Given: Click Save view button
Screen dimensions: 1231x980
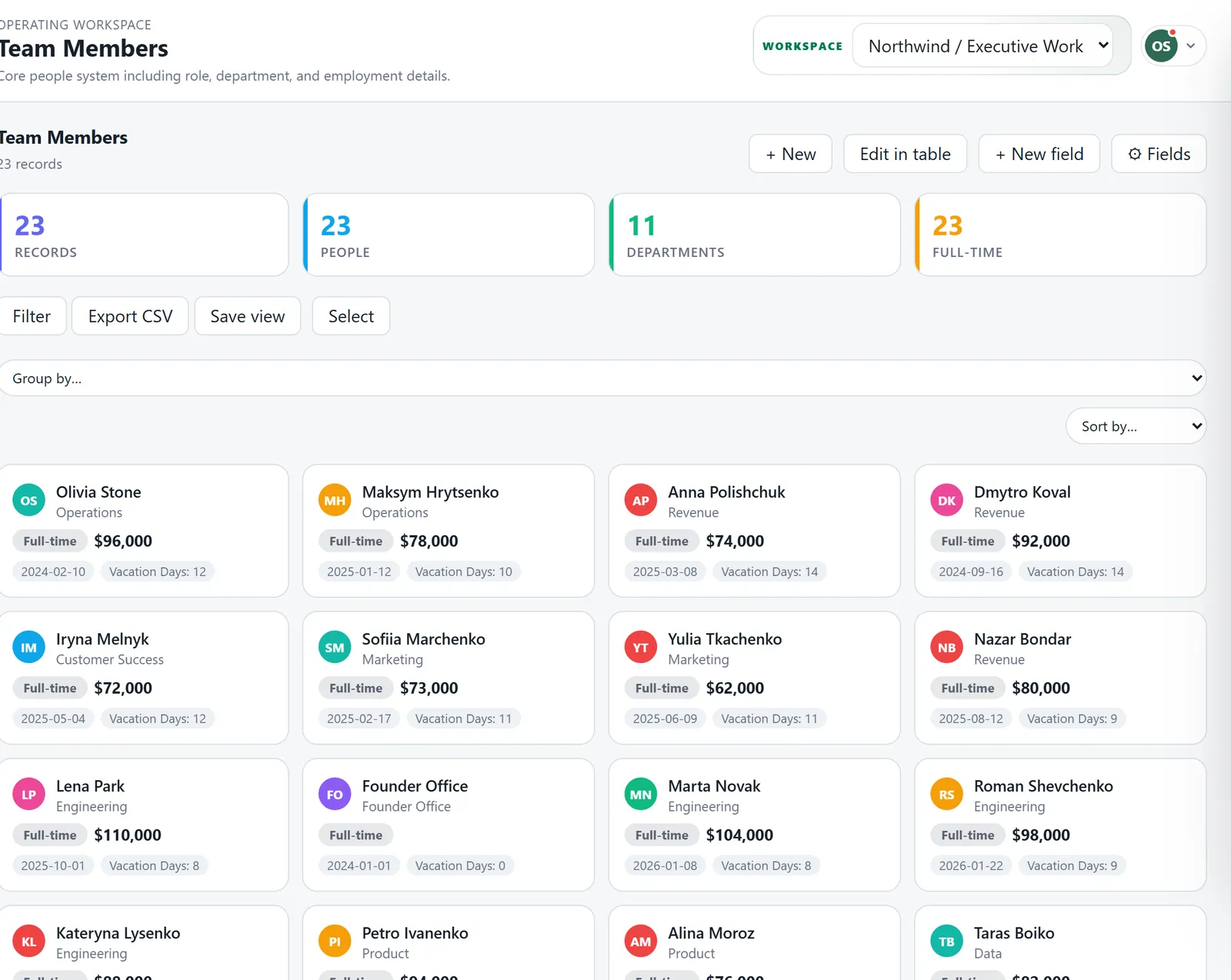Looking at the screenshot, I should pyautogui.click(x=248, y=316).
